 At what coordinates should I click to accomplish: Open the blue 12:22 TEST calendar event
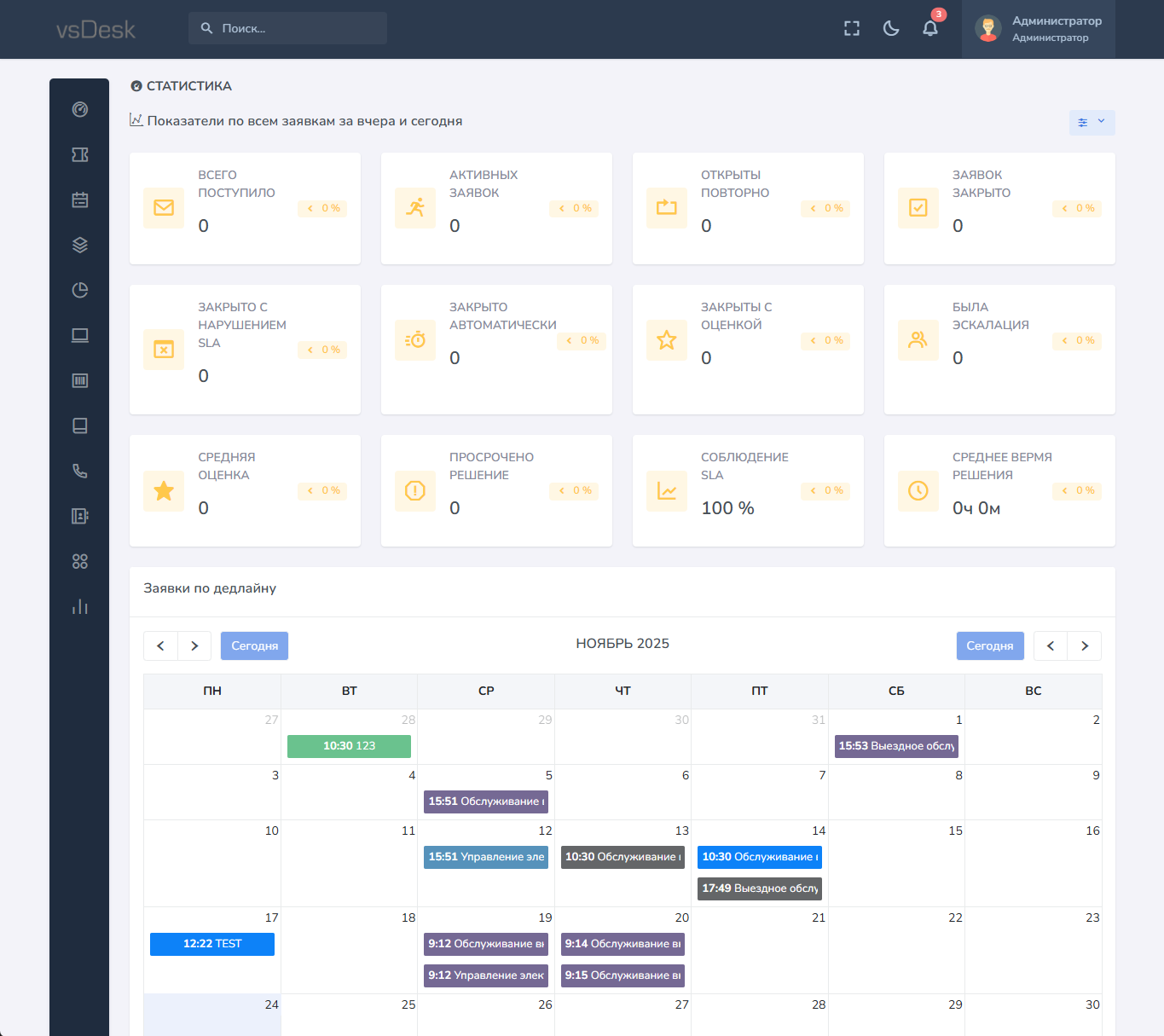point(212,944)
